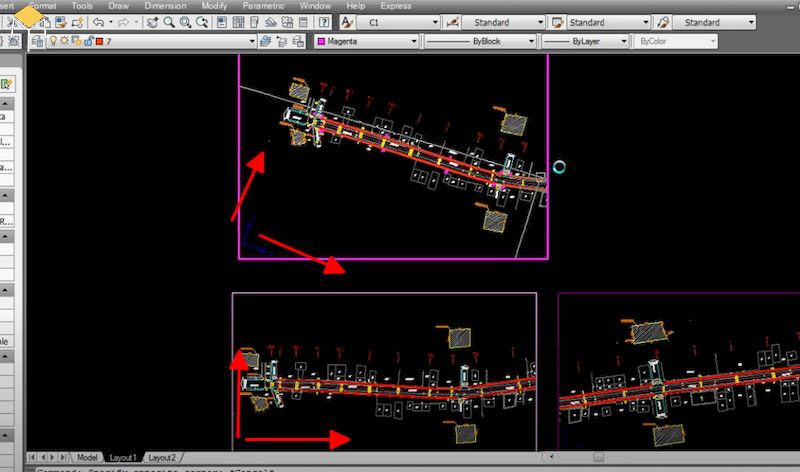This screenshot has height=472, width=800.
Task: Open the Tools menu
Action: (82, 6)
